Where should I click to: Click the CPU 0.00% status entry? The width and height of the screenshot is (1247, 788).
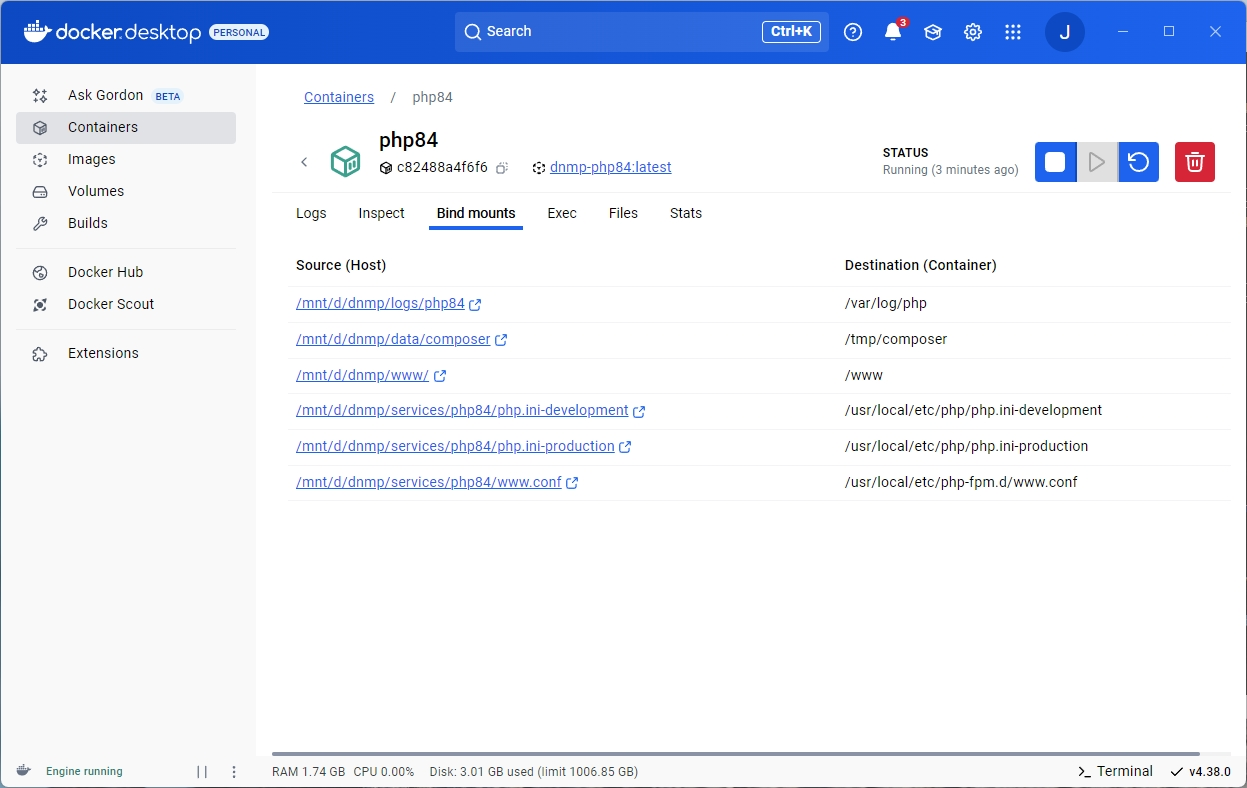click(384, 772)
